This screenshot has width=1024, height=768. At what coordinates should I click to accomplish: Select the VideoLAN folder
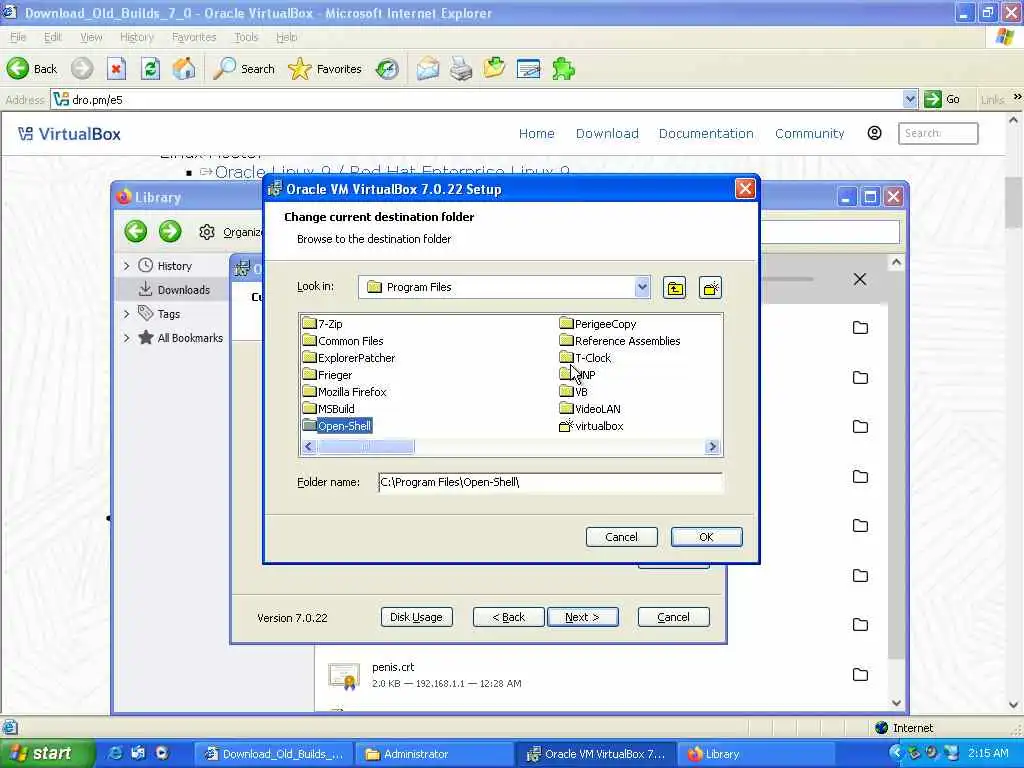click(x=590, y=409)
